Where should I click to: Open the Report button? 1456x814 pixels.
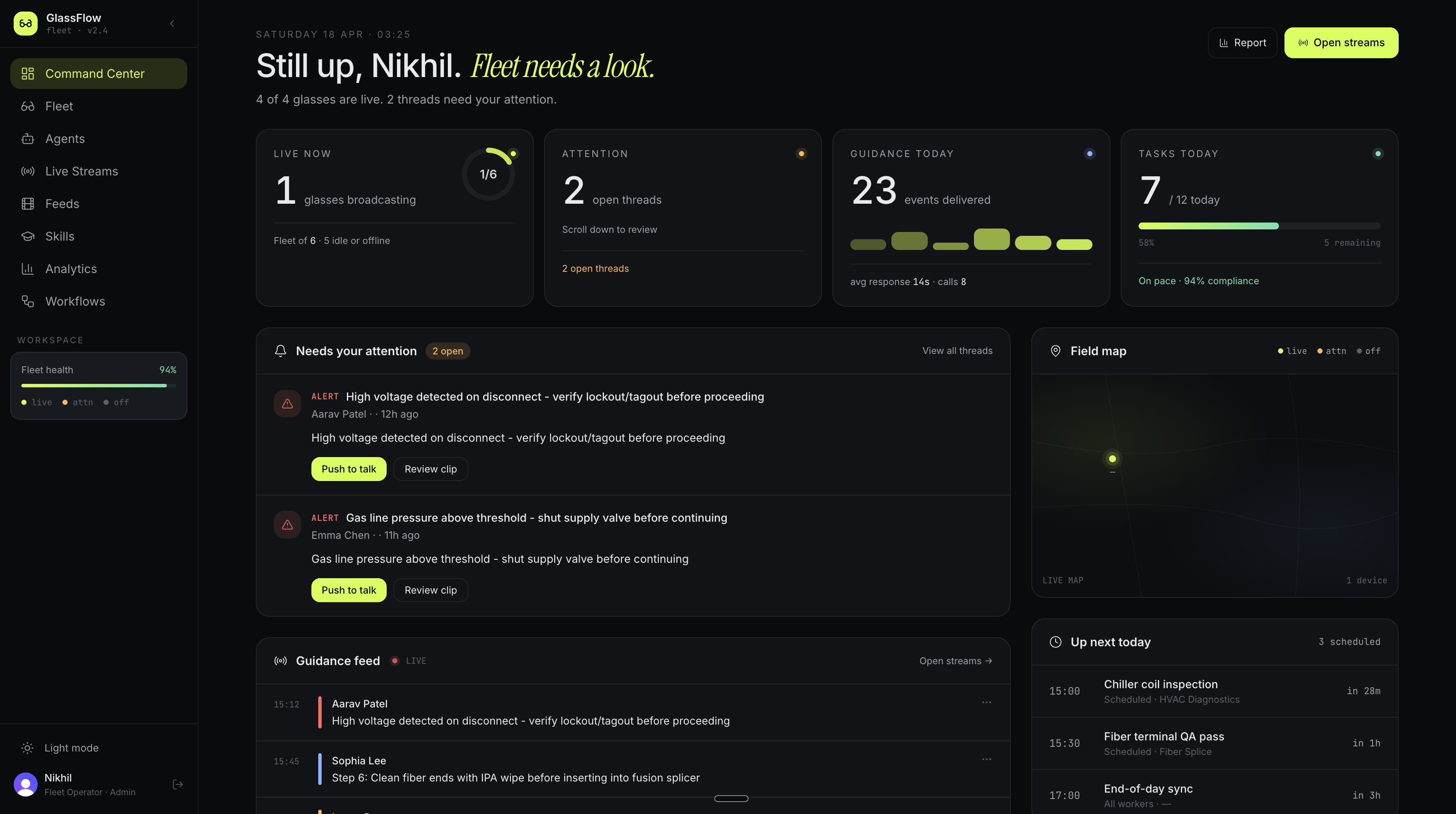[1242, 42]
